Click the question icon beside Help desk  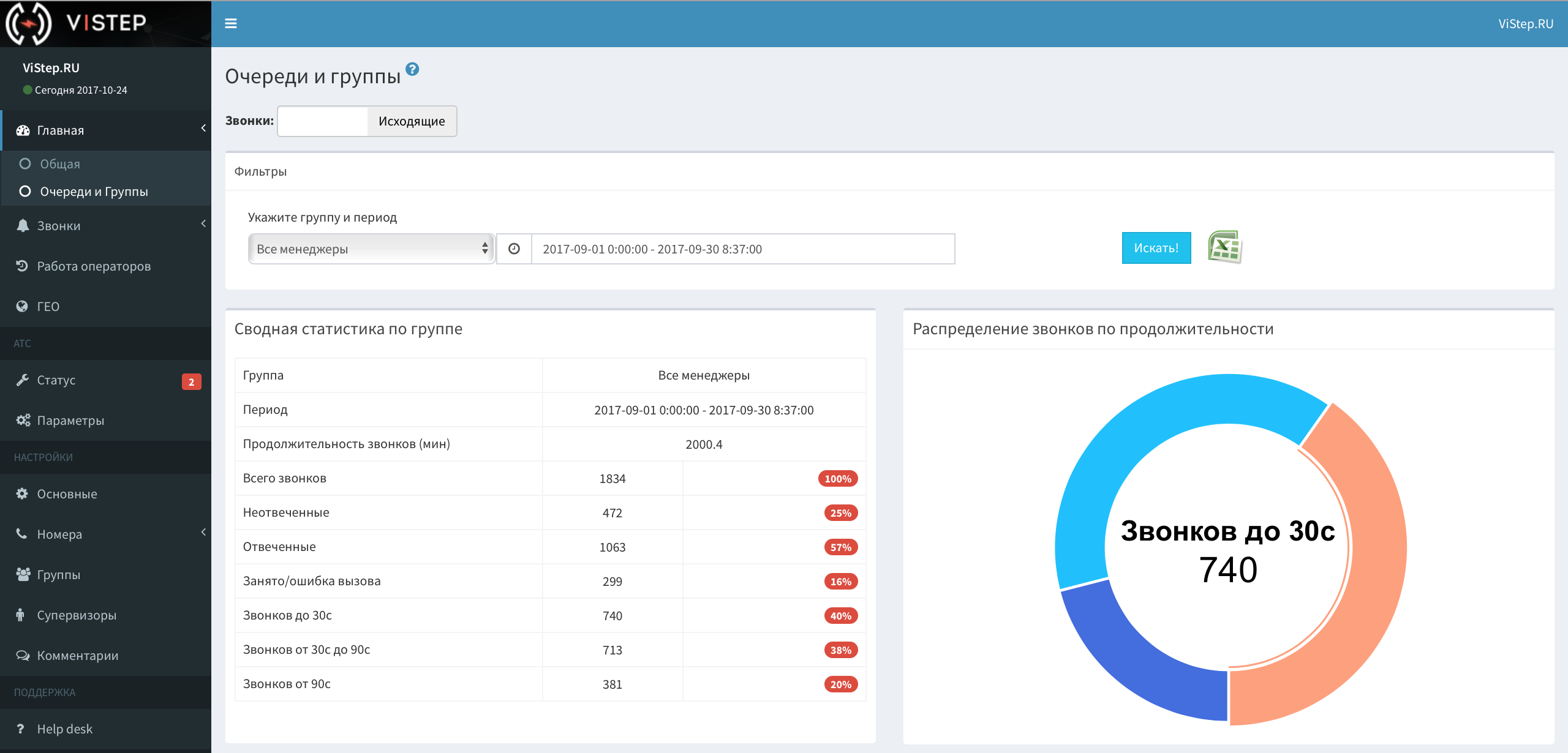click(20, 729)
